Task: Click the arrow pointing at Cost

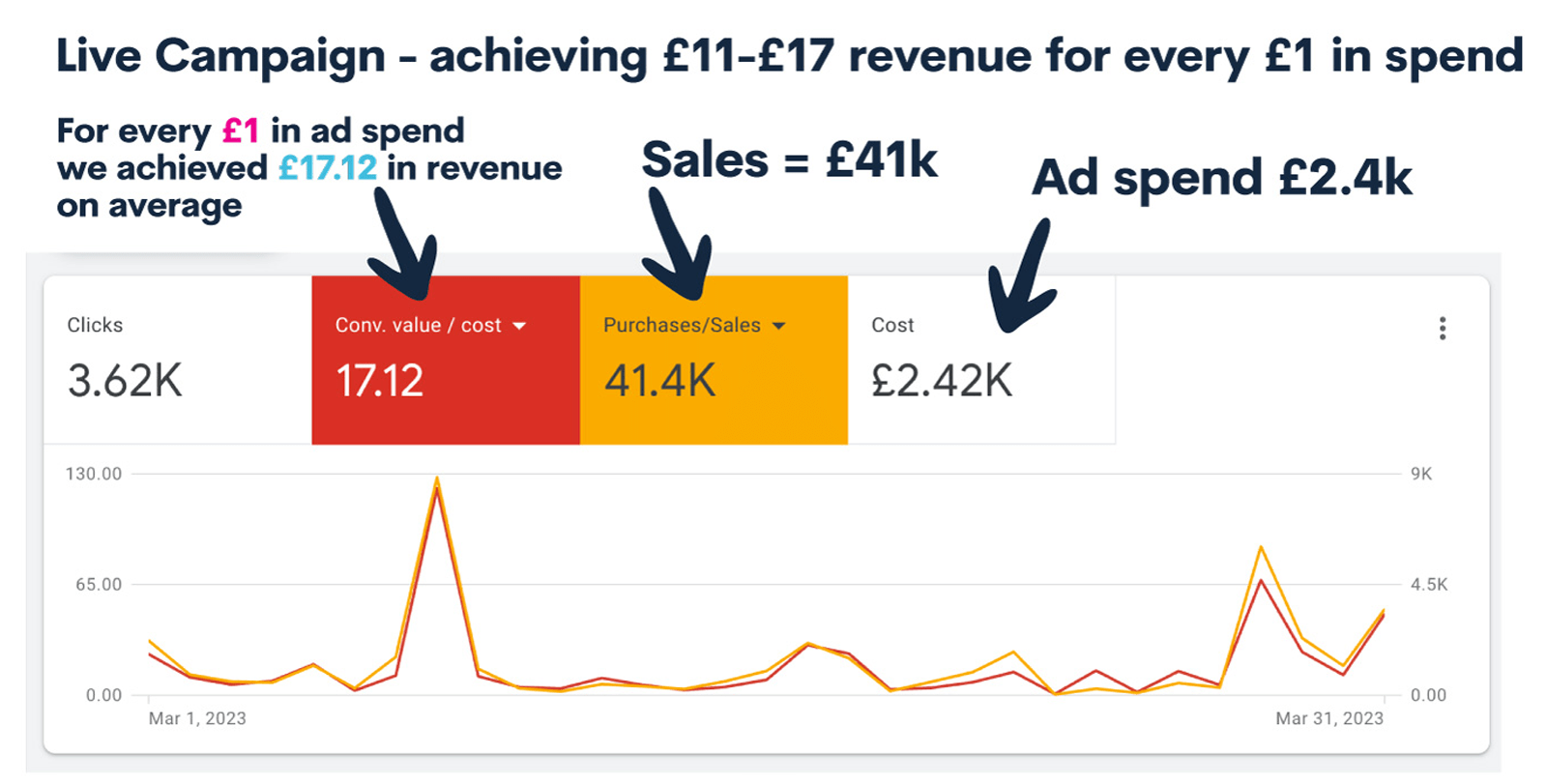Action: pos(1021,278)
